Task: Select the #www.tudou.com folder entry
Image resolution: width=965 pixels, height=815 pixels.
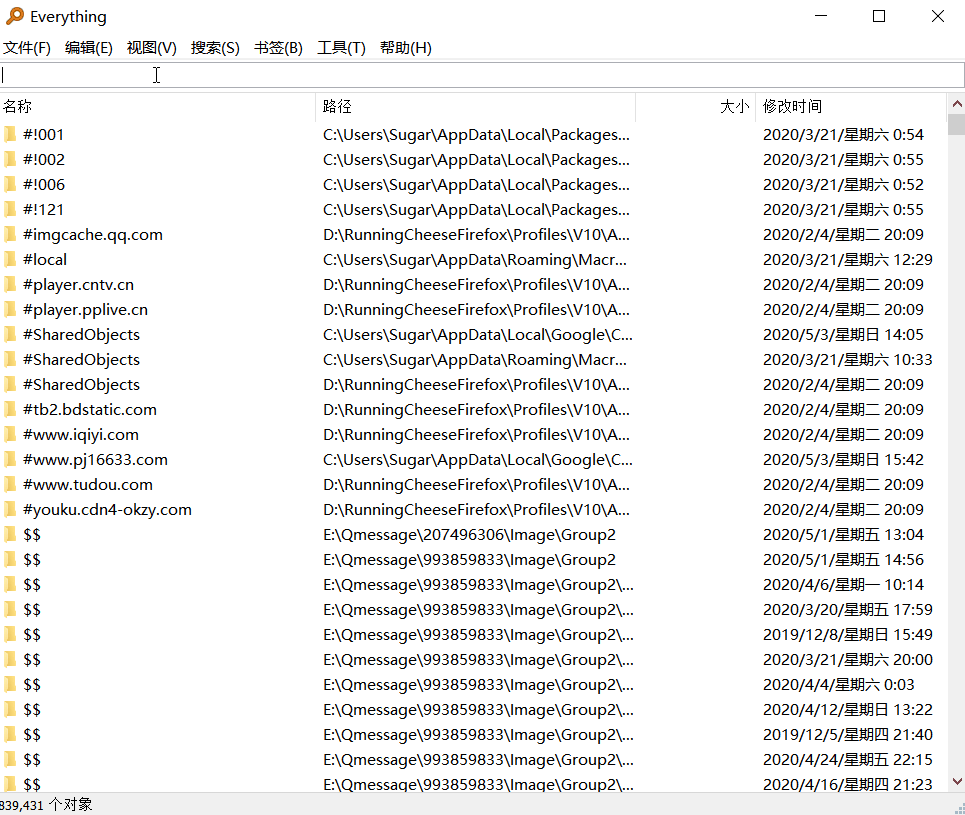Action: tap(88, 484)
